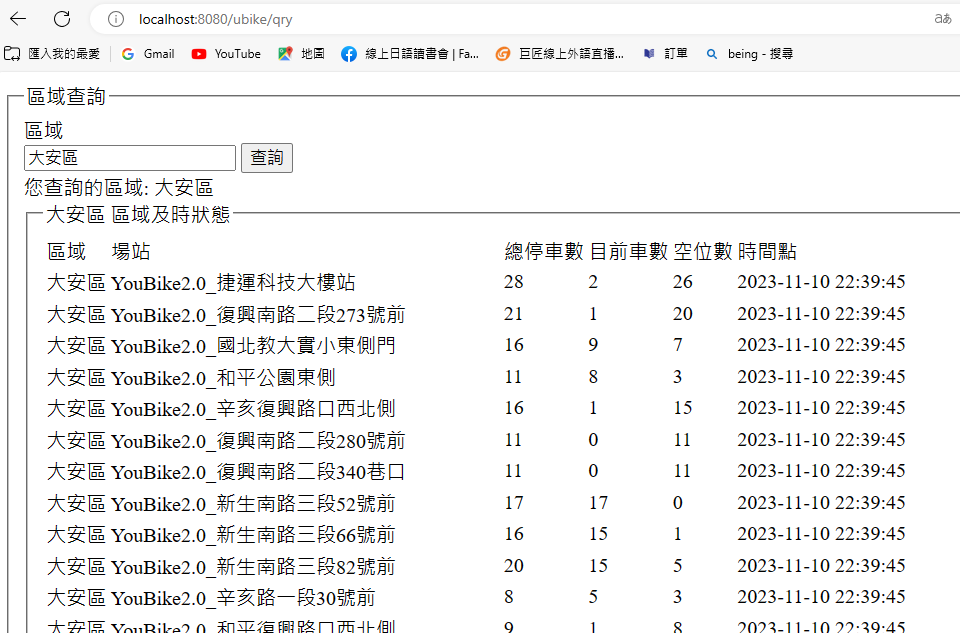Click timestamp in 新生南路三段66號前 row

[821, 534]
